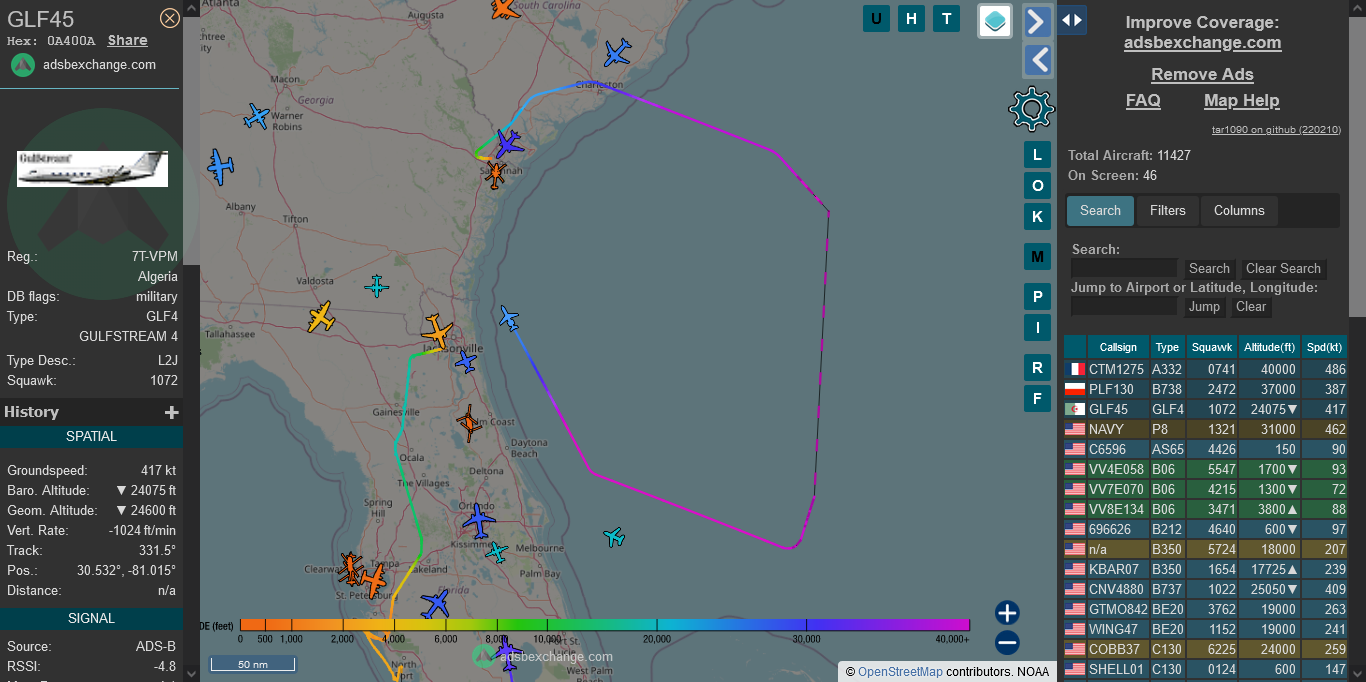Screen dimensions: 1366x682
Task: Click the Clear button beside Jump
Action: click(1251, 307)
